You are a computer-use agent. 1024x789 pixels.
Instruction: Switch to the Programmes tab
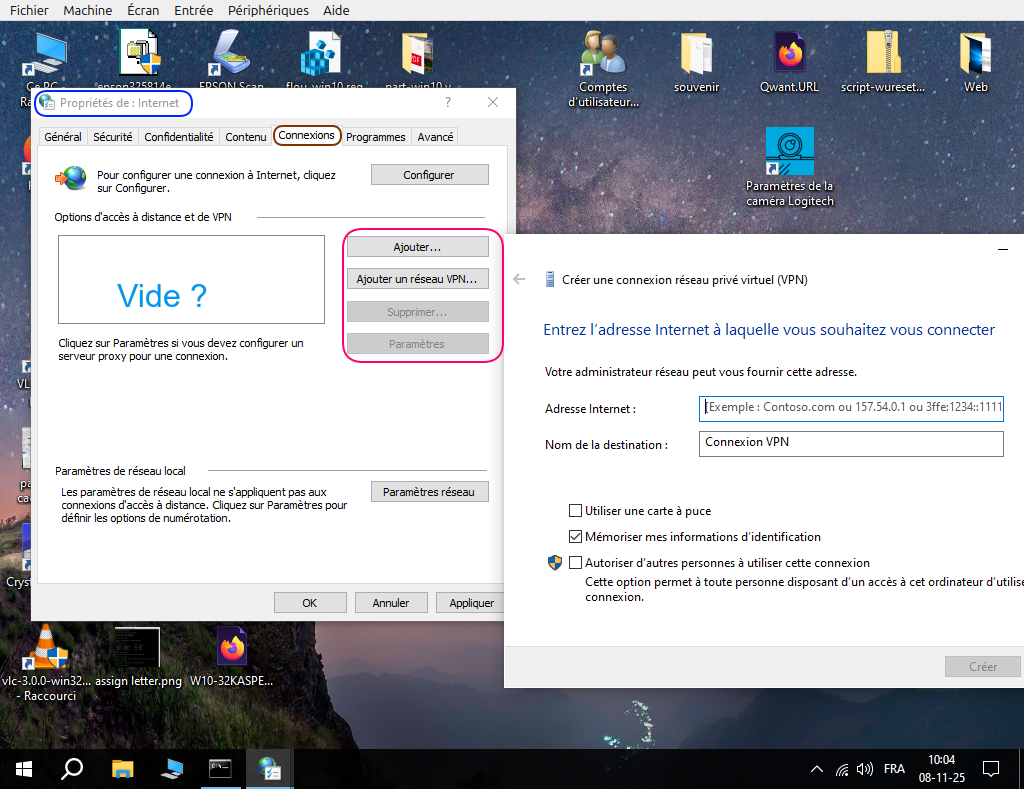376,137
